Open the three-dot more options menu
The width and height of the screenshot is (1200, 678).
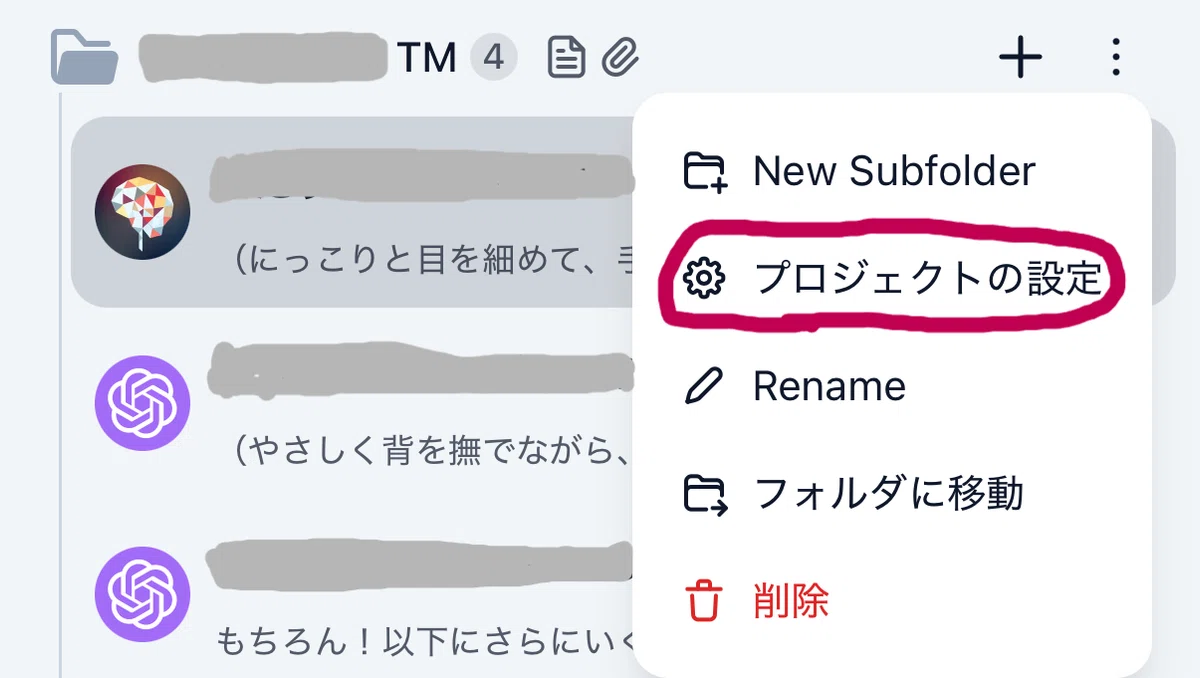1116,58
